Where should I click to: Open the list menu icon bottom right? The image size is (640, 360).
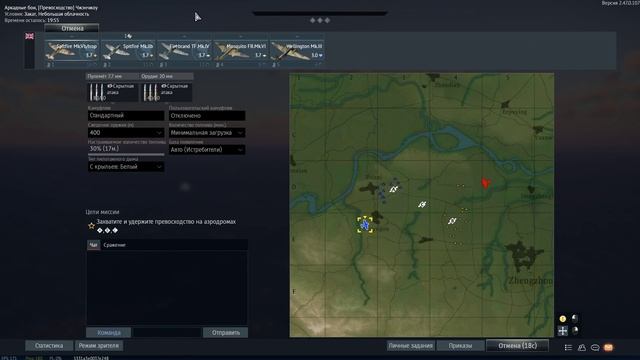(x=568, y=347)
